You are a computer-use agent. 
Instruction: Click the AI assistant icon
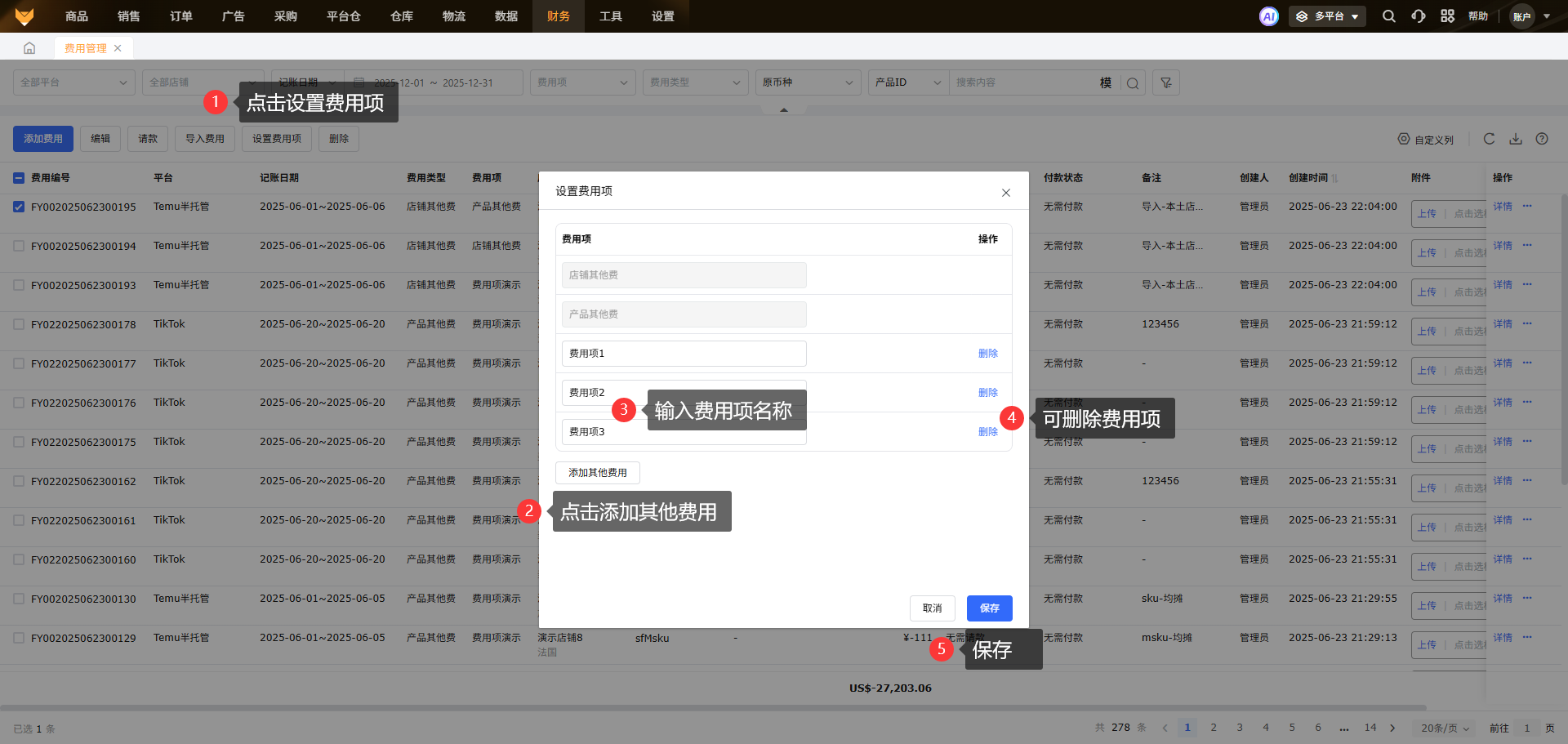1268,16
